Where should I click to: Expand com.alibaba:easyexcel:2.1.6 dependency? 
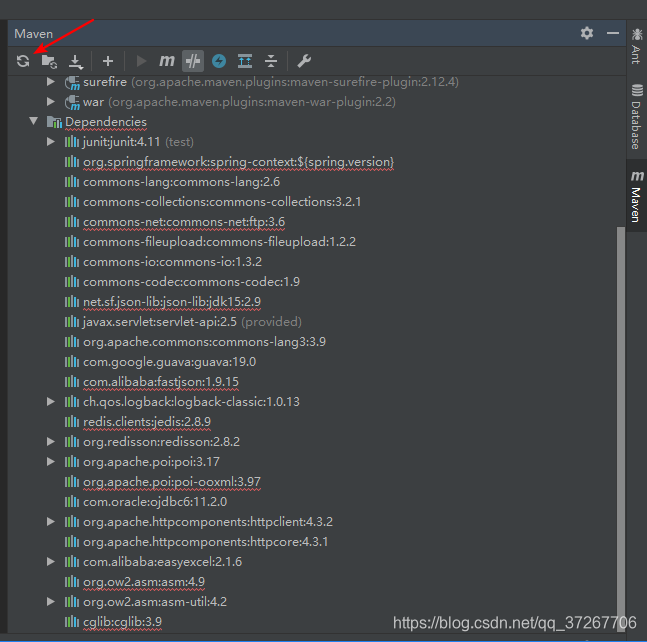[51, 562]
